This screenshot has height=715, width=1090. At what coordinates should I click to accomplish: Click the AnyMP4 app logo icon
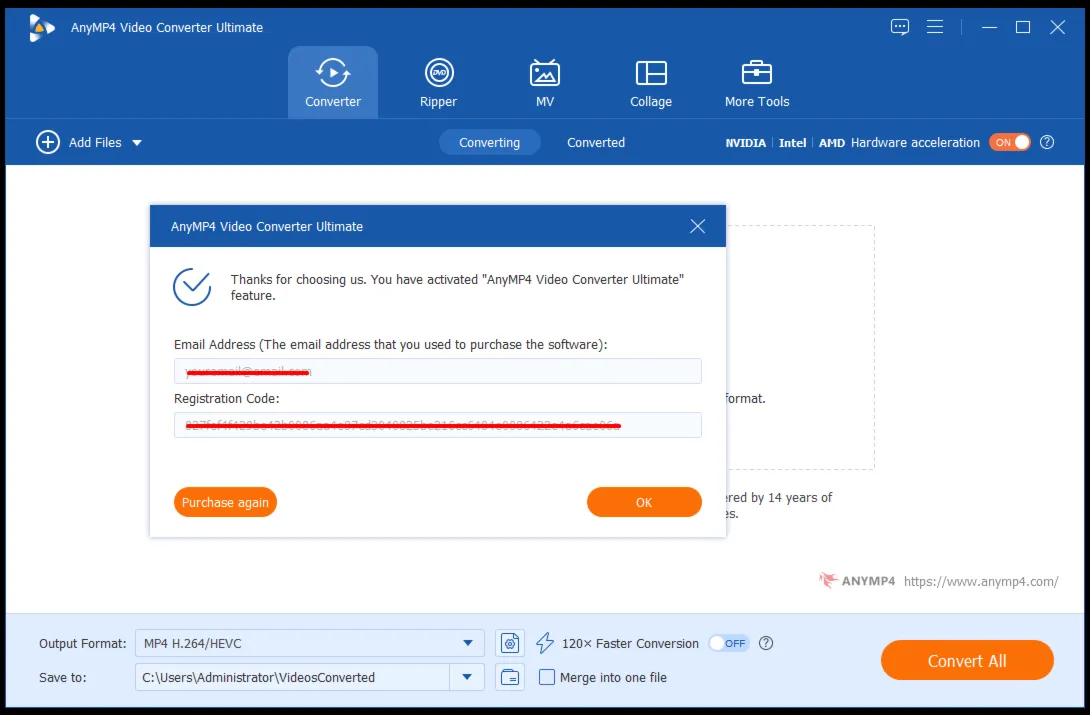coord(41,28)
